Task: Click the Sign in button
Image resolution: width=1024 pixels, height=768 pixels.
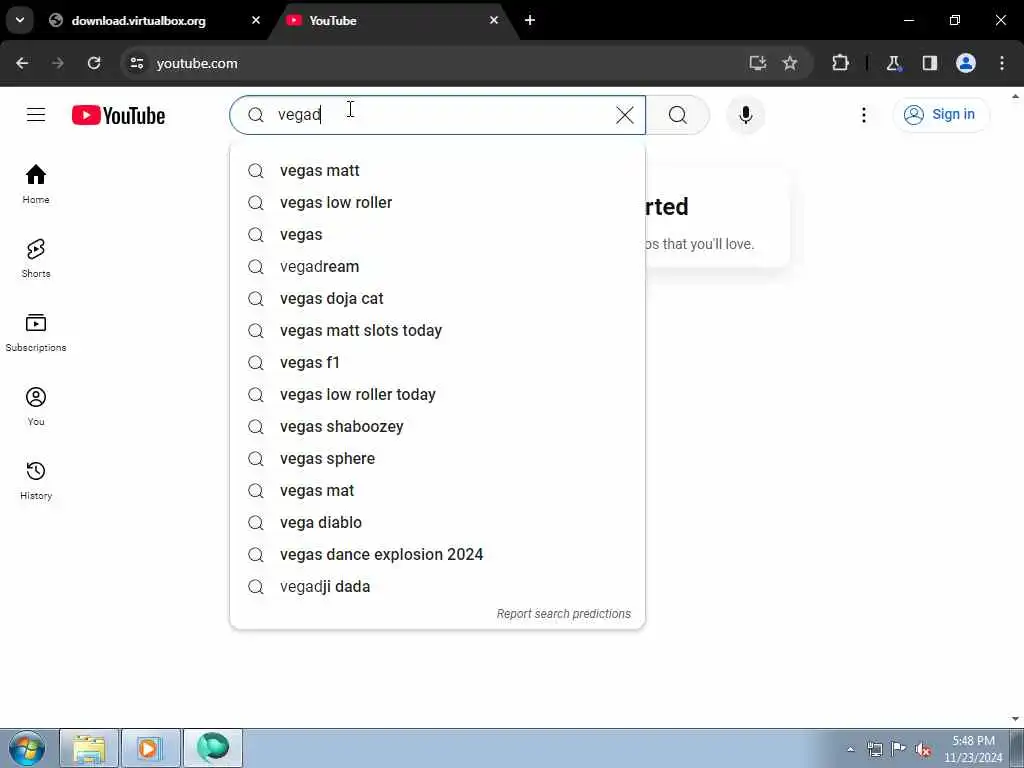Action: 940,114
